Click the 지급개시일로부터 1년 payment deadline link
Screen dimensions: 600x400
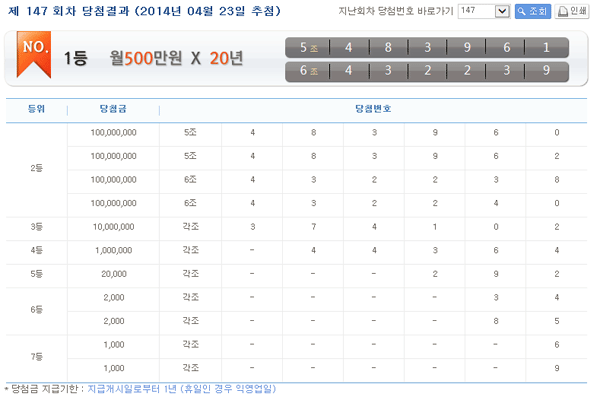[x=180, y=389]
